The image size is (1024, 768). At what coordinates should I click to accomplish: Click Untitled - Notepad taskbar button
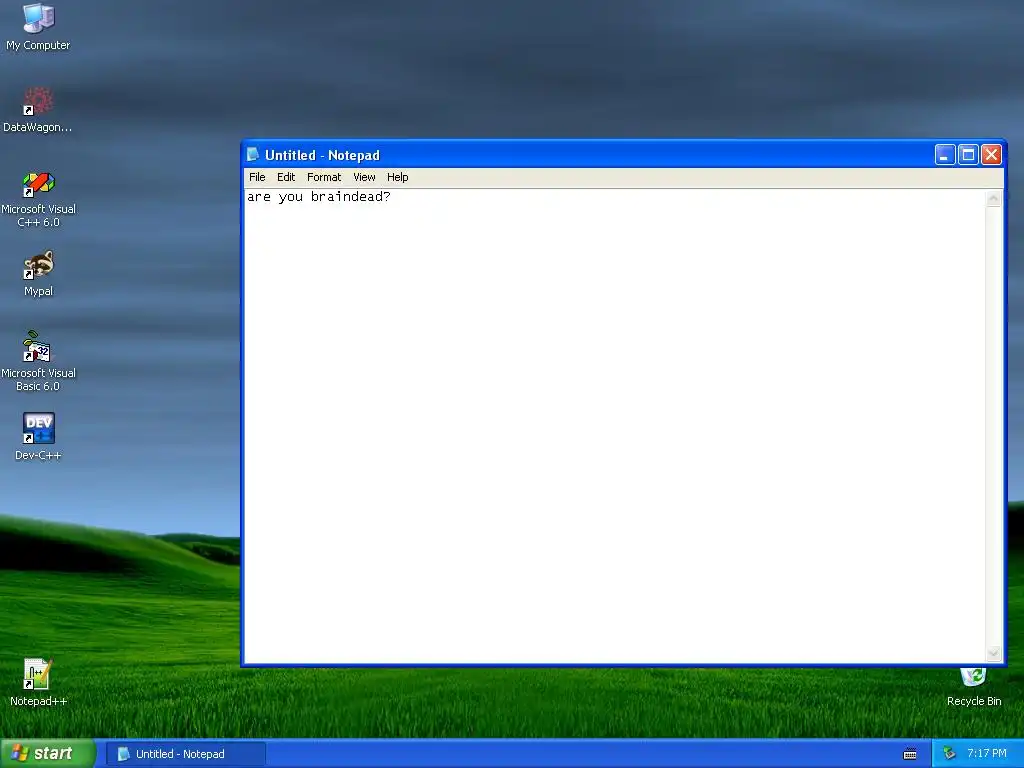[186, 754]
